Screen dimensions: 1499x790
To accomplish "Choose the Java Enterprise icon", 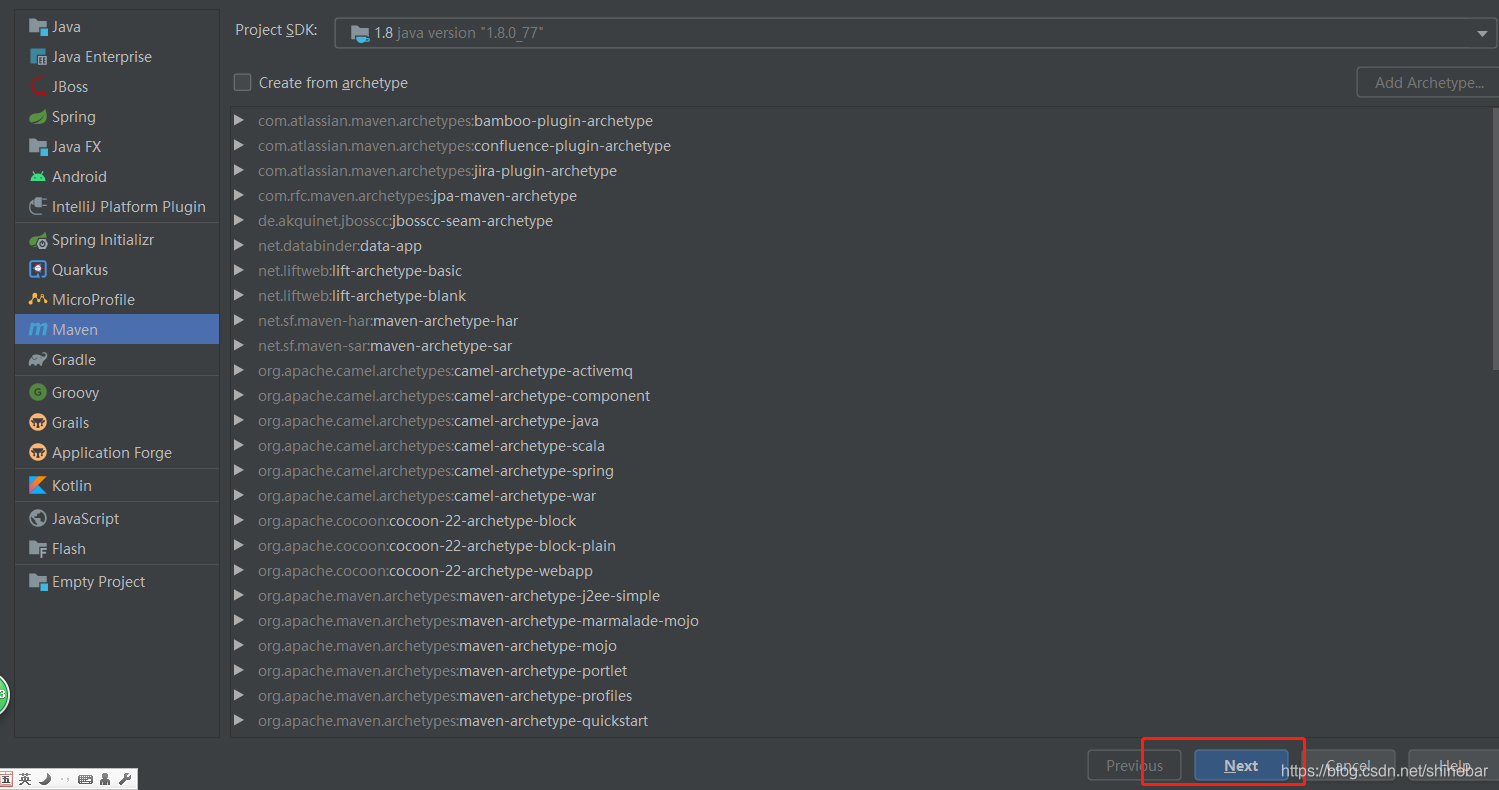I will tap(38, 57).
